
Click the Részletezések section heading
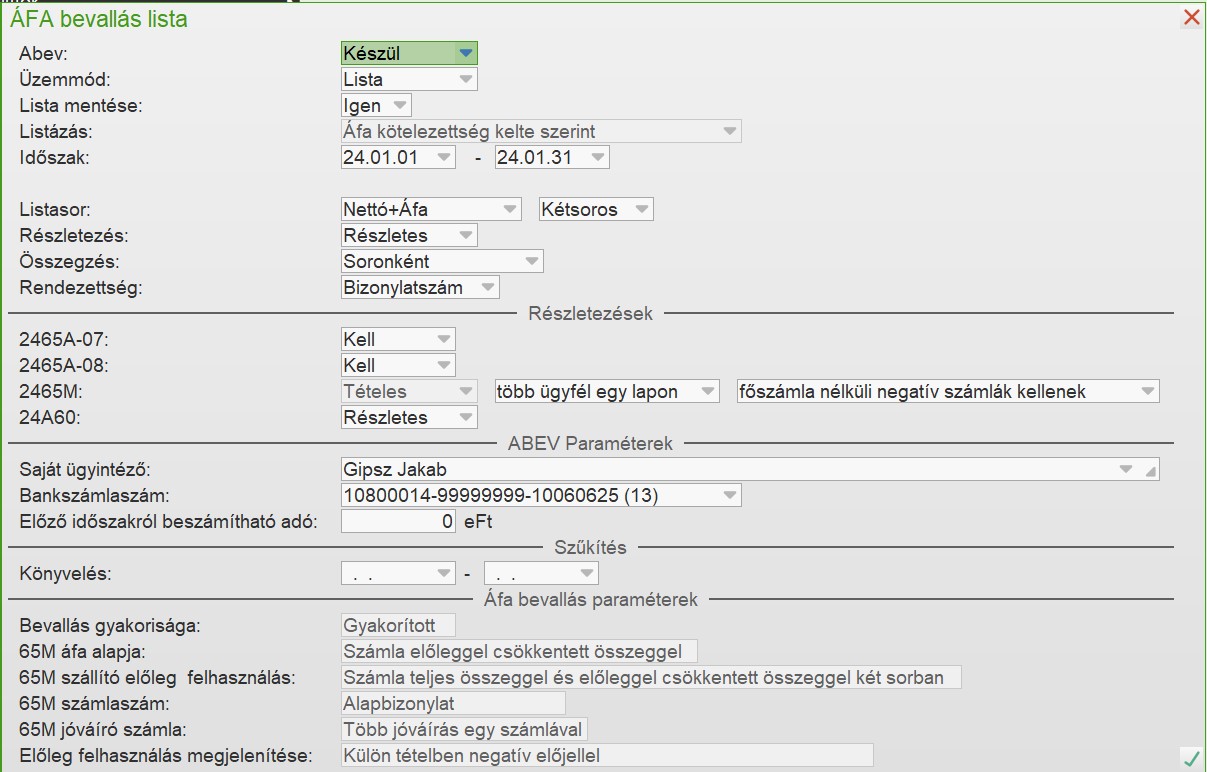point(591,313)
